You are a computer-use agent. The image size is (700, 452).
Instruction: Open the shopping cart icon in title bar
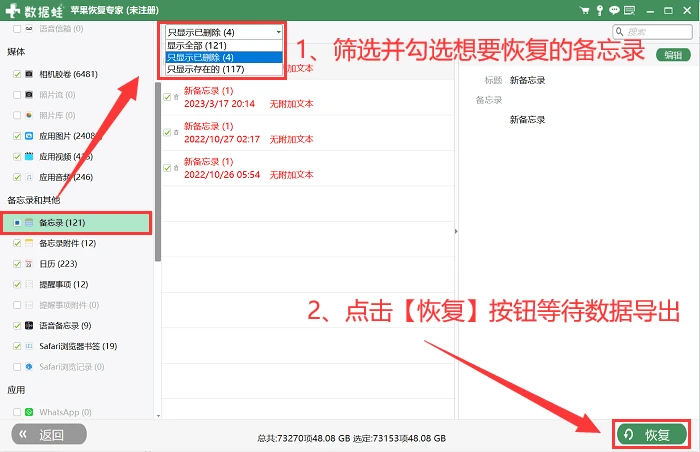click(x=584, y=10)
